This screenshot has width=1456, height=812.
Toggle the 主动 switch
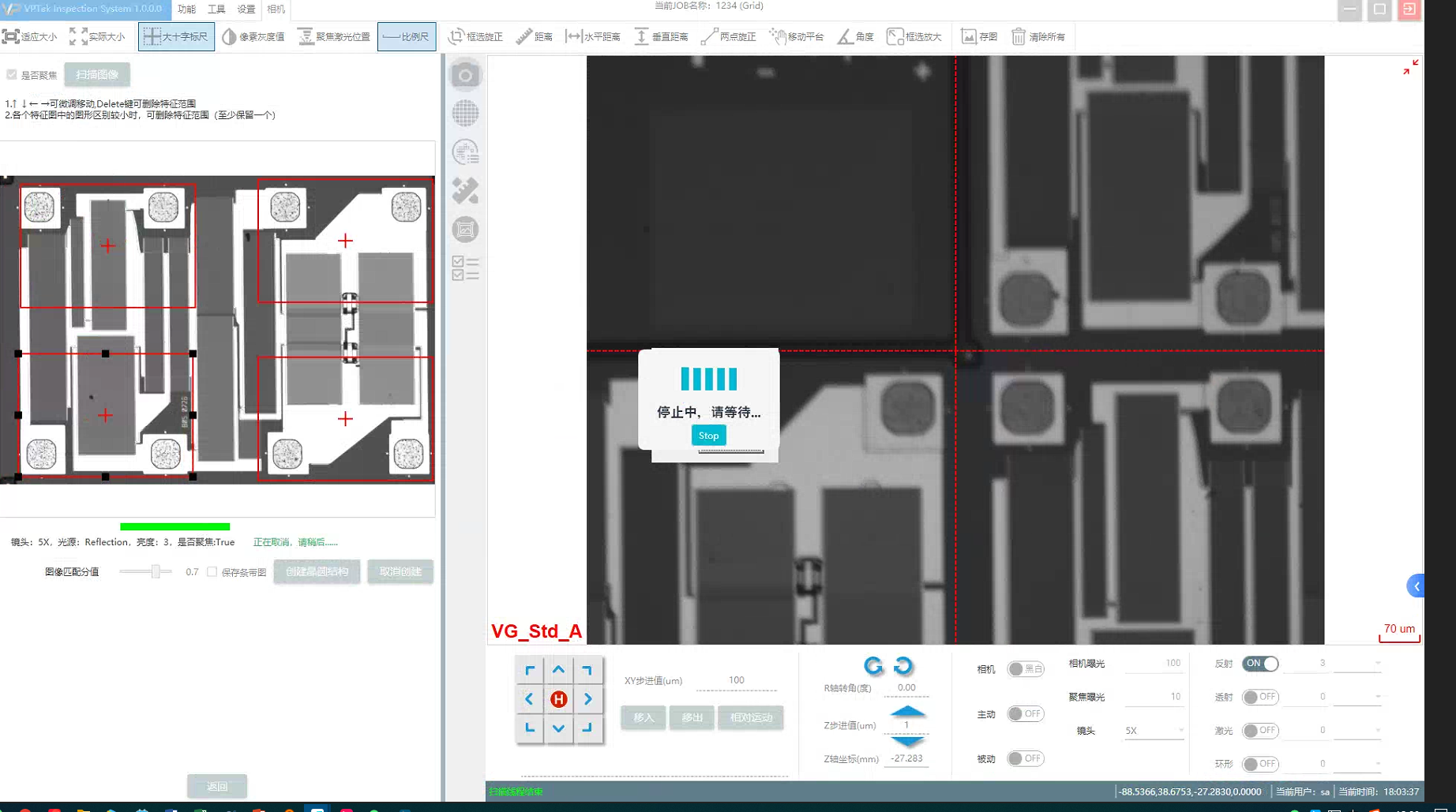point(1026,714)
